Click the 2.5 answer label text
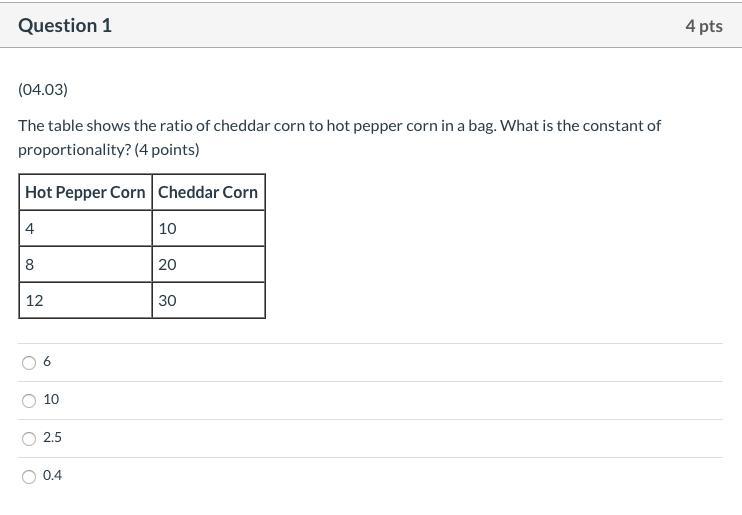 [x=52, y=437]
